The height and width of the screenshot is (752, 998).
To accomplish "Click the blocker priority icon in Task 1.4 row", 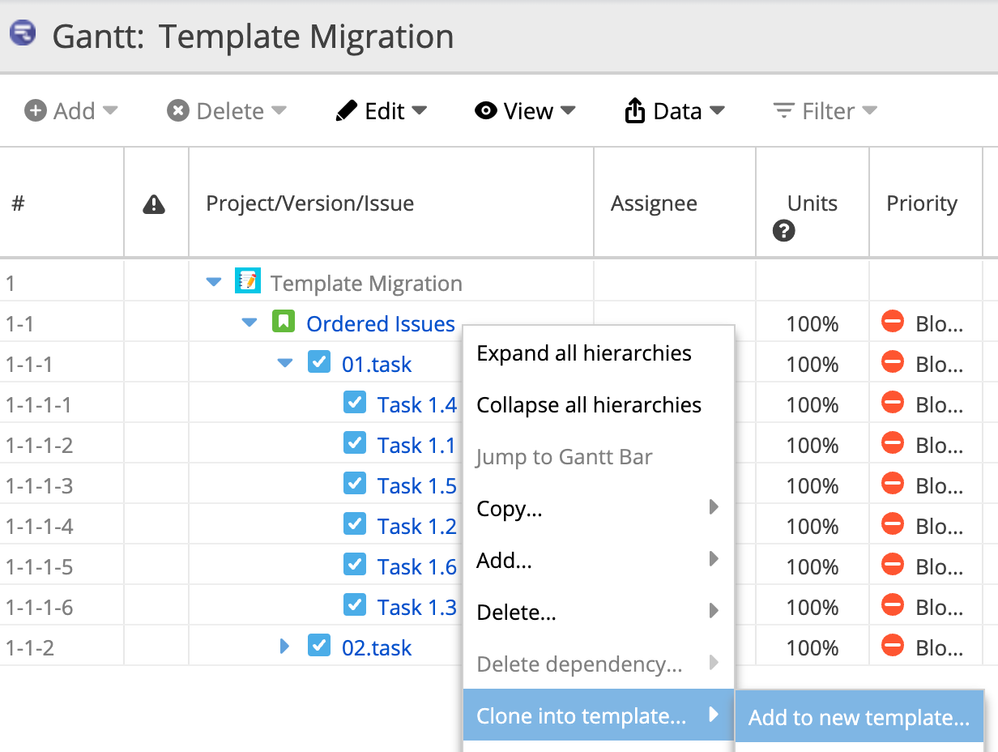I will pos(892,402).
